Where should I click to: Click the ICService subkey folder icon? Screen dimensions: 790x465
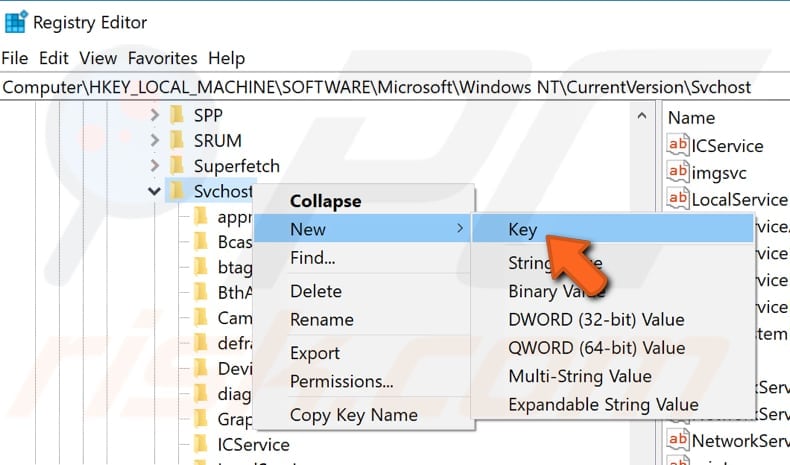[201, 444]
